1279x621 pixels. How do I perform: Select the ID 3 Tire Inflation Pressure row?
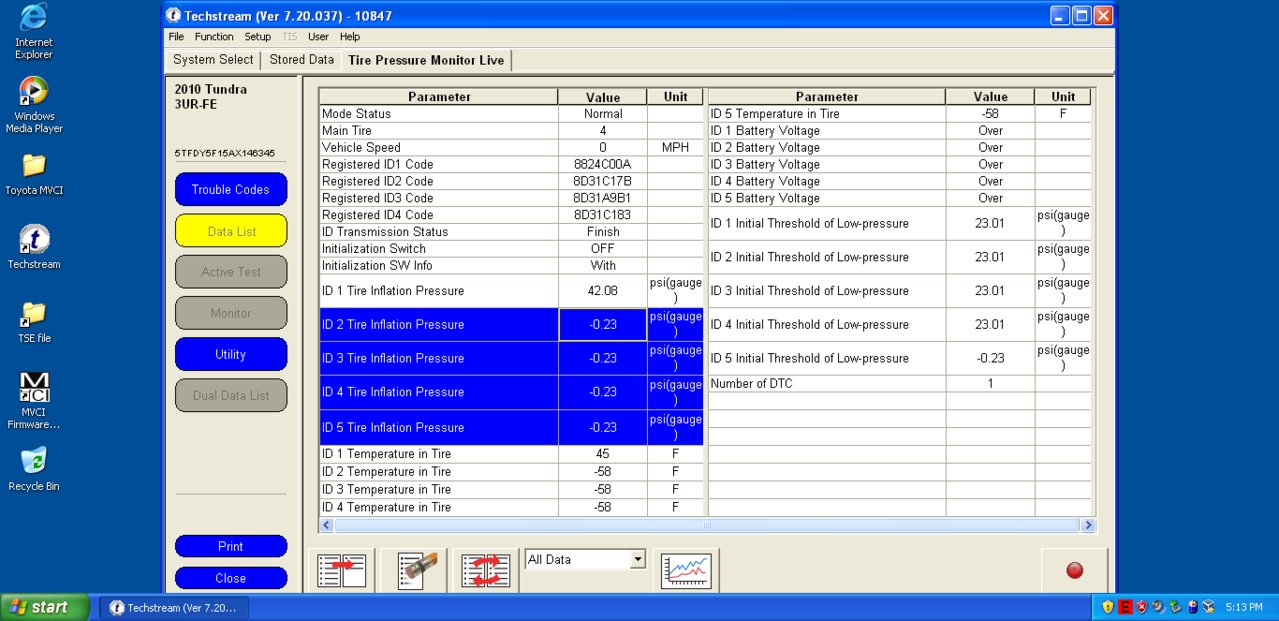[511, 359]
